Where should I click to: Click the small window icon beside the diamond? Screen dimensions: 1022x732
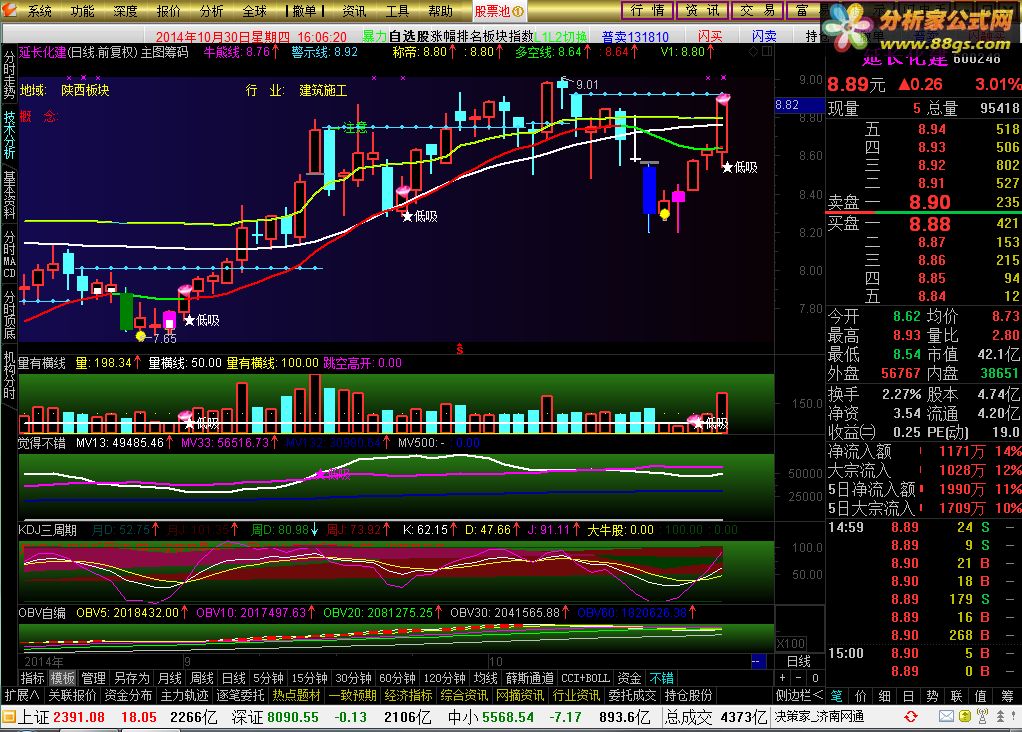coord(766,51)
